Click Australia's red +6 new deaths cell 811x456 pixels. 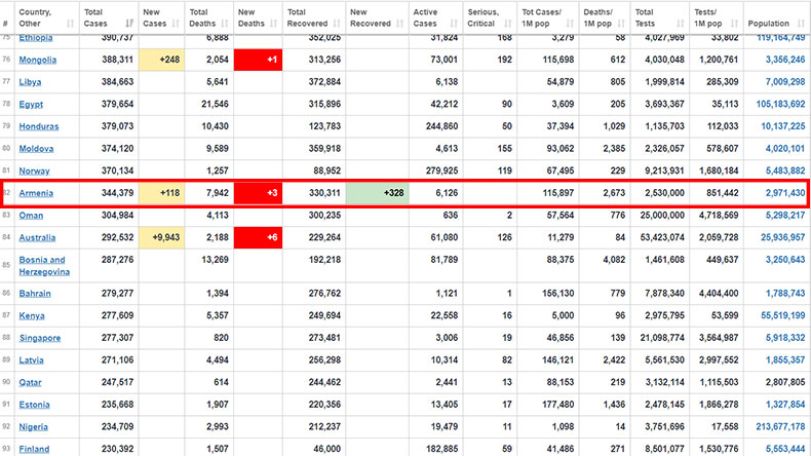[x=258, y=237]
